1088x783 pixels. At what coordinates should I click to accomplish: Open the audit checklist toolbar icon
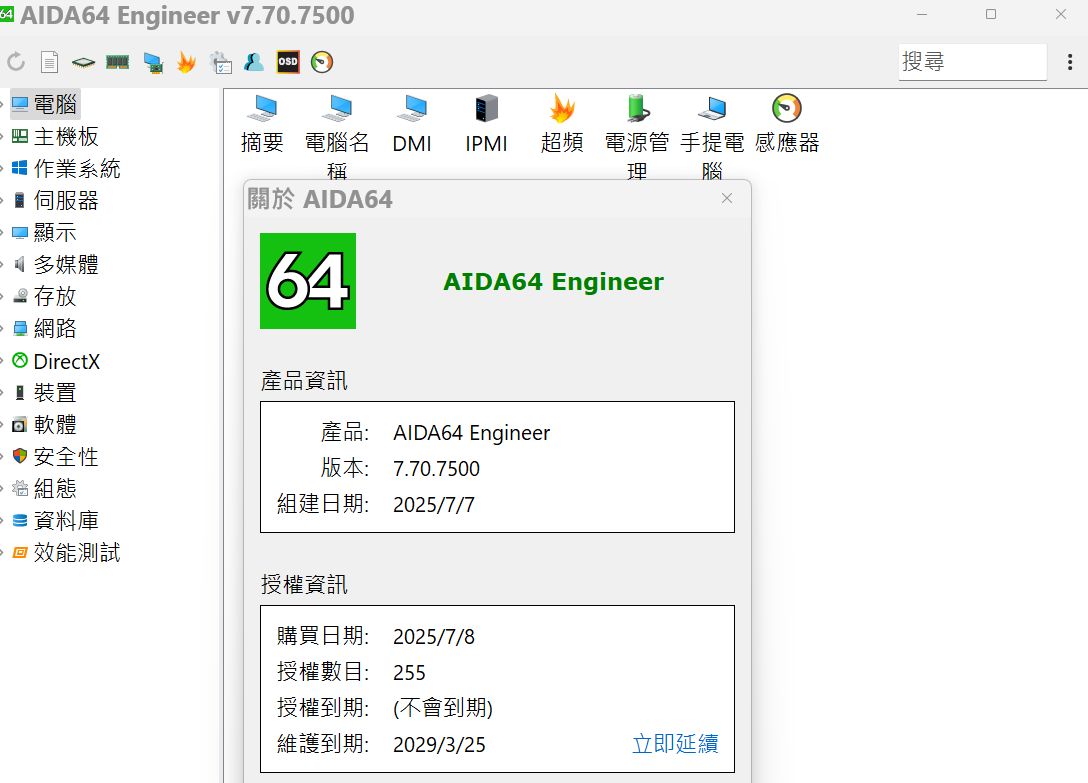(x=221, y=62)
